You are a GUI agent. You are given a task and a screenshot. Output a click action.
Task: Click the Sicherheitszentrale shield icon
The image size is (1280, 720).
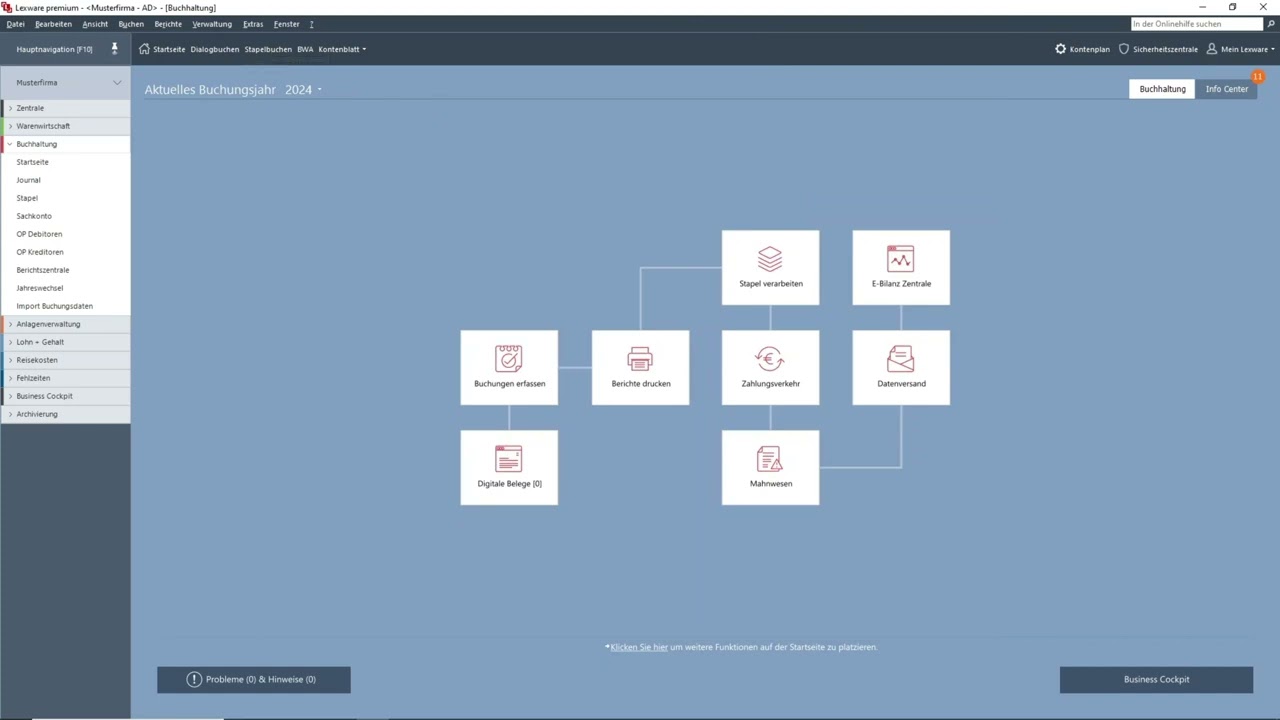(1124, 49)
